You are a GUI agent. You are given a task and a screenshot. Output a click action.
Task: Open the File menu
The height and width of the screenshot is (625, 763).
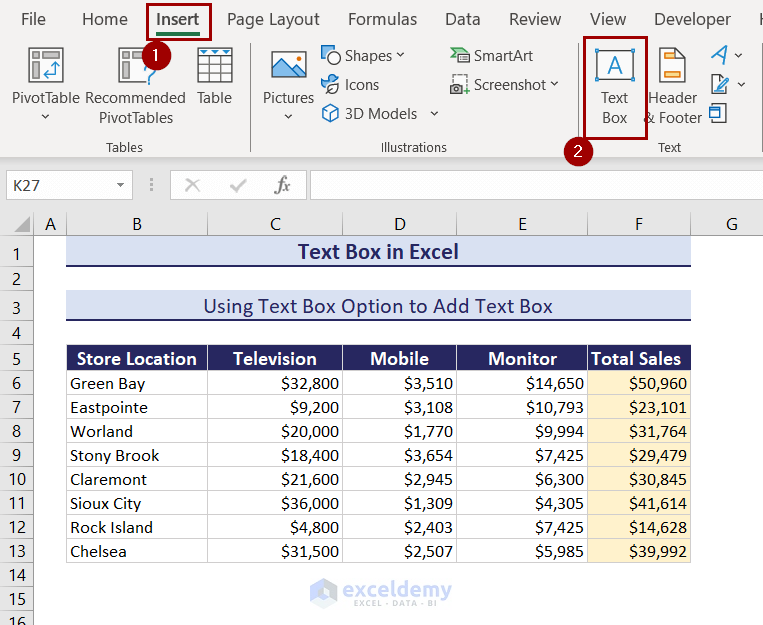(x=33, y=19)
